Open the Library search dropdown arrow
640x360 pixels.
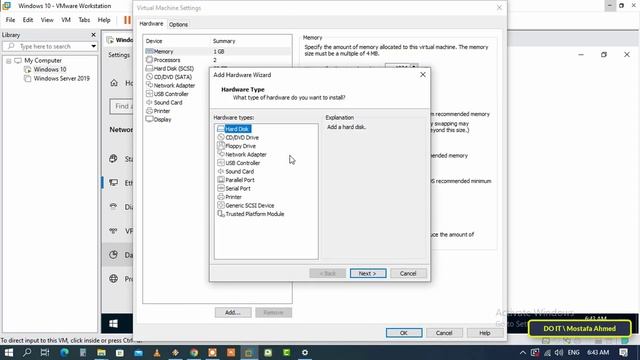pyautogui.click(x=93, y=47)
